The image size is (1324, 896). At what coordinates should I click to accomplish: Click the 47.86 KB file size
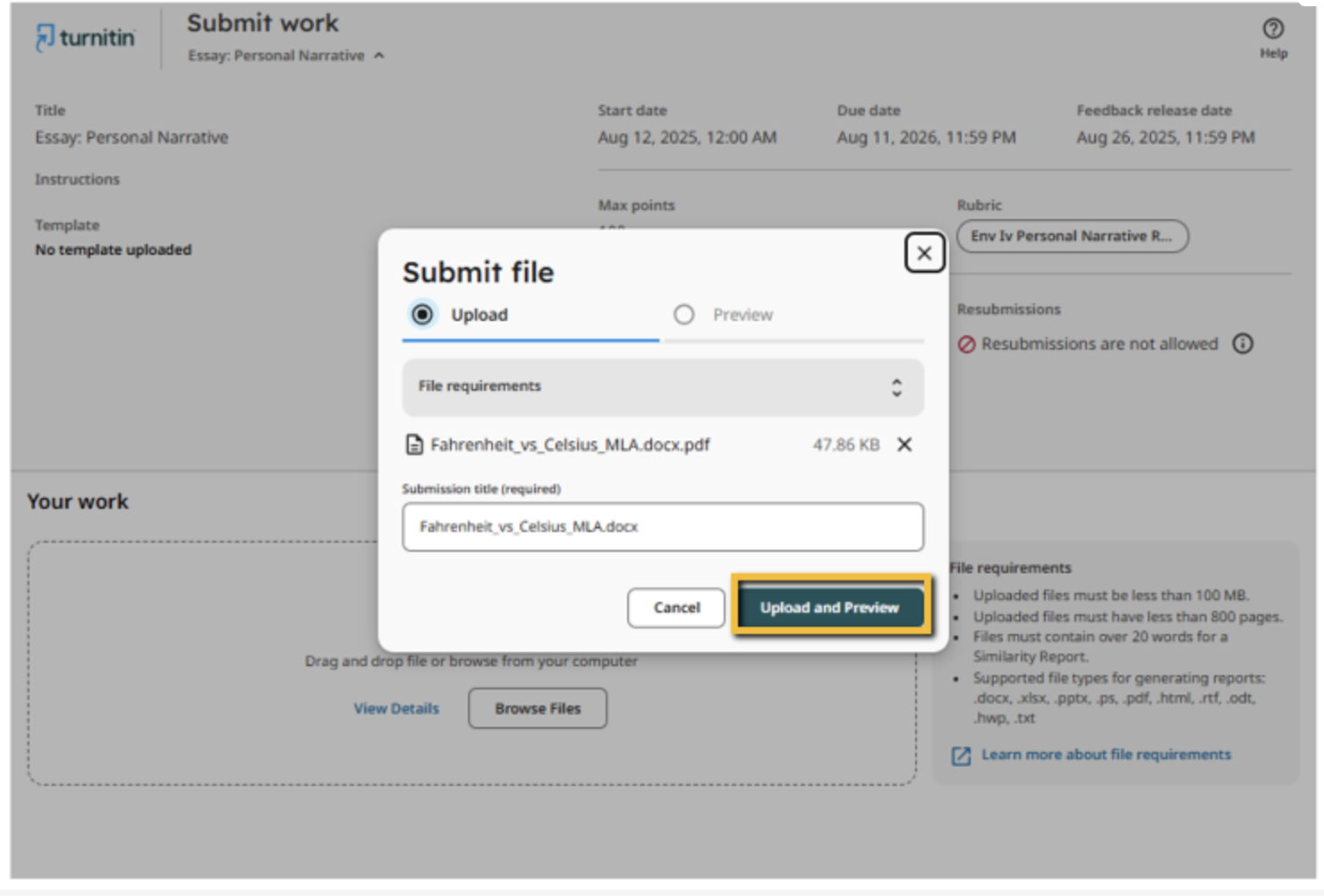845,444
